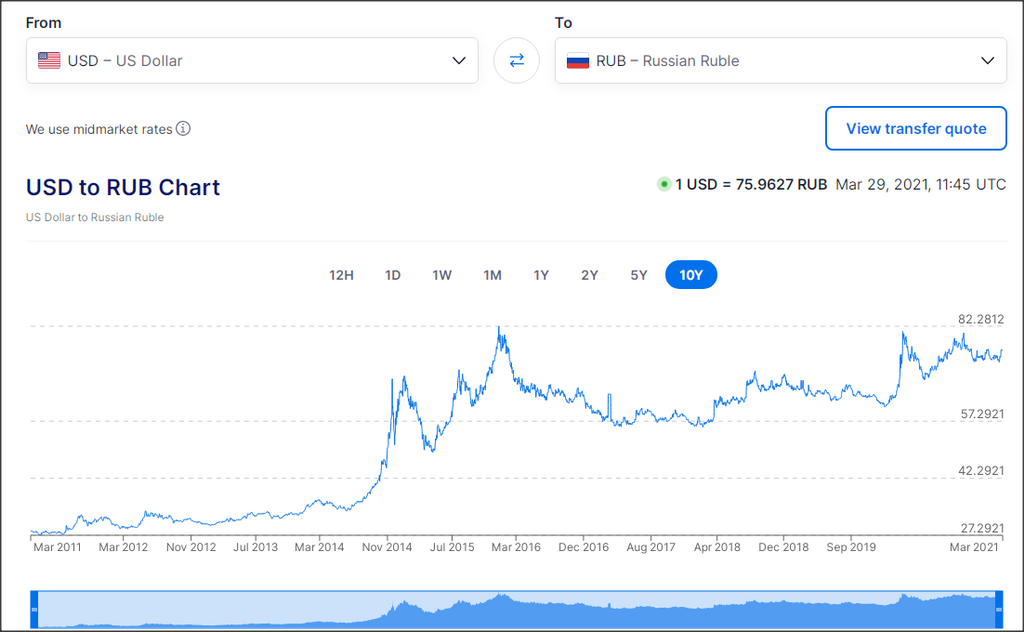The image size is (1024, 632).
Task: Switch chart to 1M range
Action: coord(492,275)
